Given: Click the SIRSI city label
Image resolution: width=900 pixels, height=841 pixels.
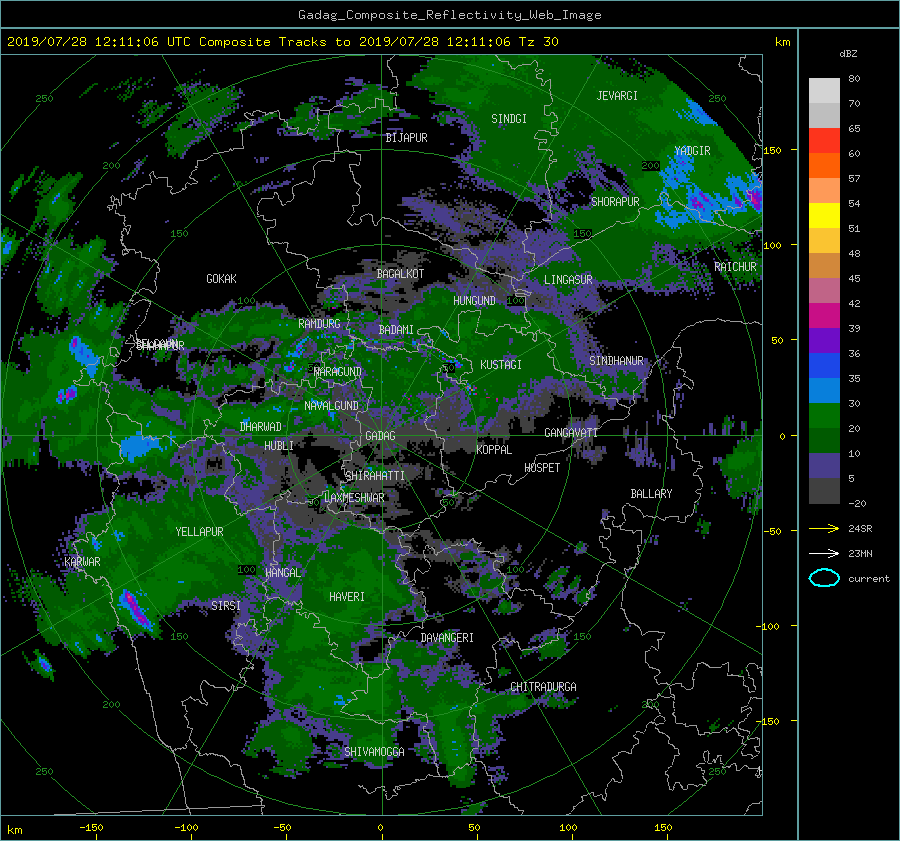Looking at the screenshot, I should 226,606.
